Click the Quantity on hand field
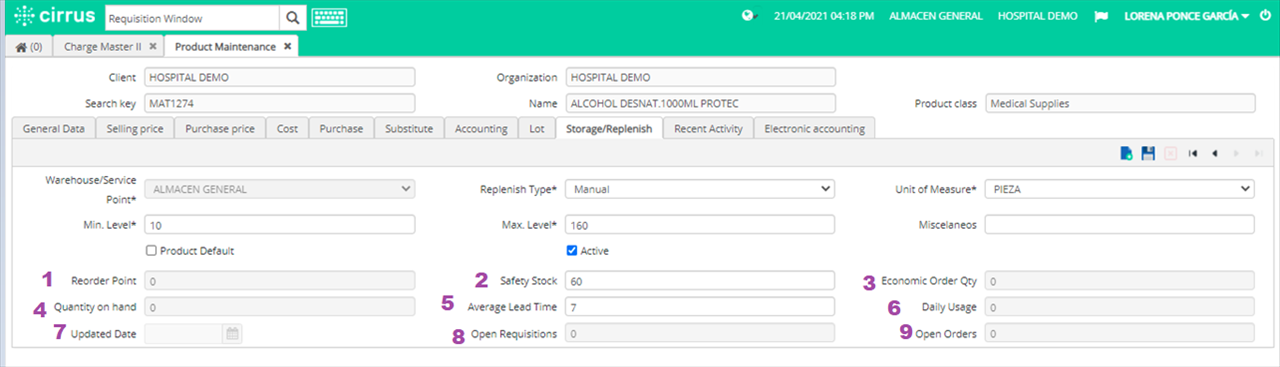The width and height of the screenshot is (1280, 367). [x=280, y=307]
